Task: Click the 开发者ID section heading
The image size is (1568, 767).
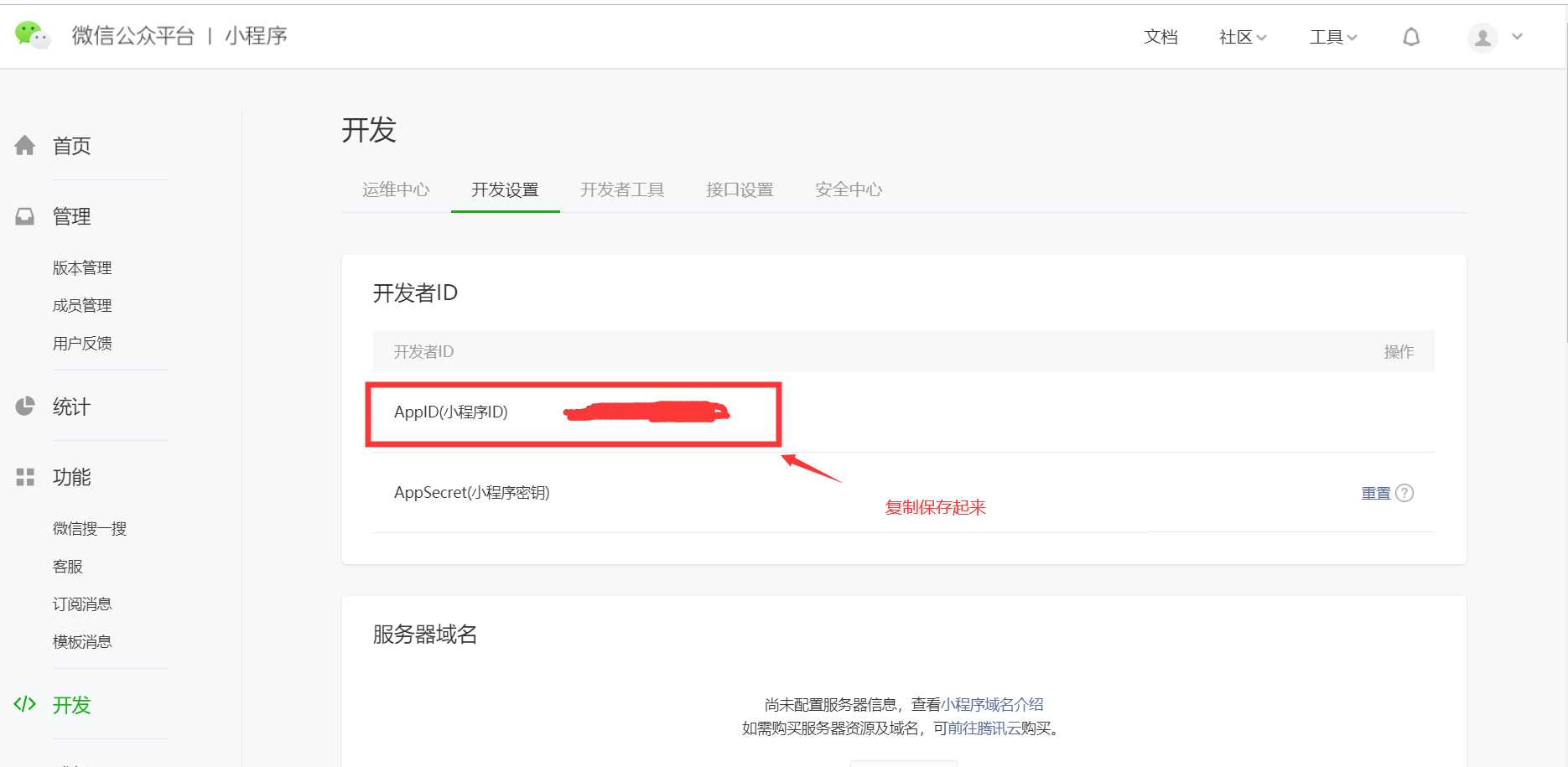Action: (x=415, y=293)
